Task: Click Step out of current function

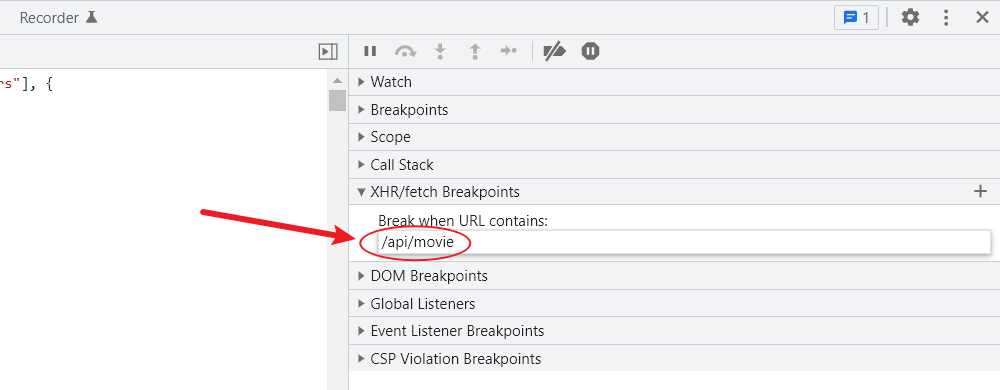Action: 474,51
